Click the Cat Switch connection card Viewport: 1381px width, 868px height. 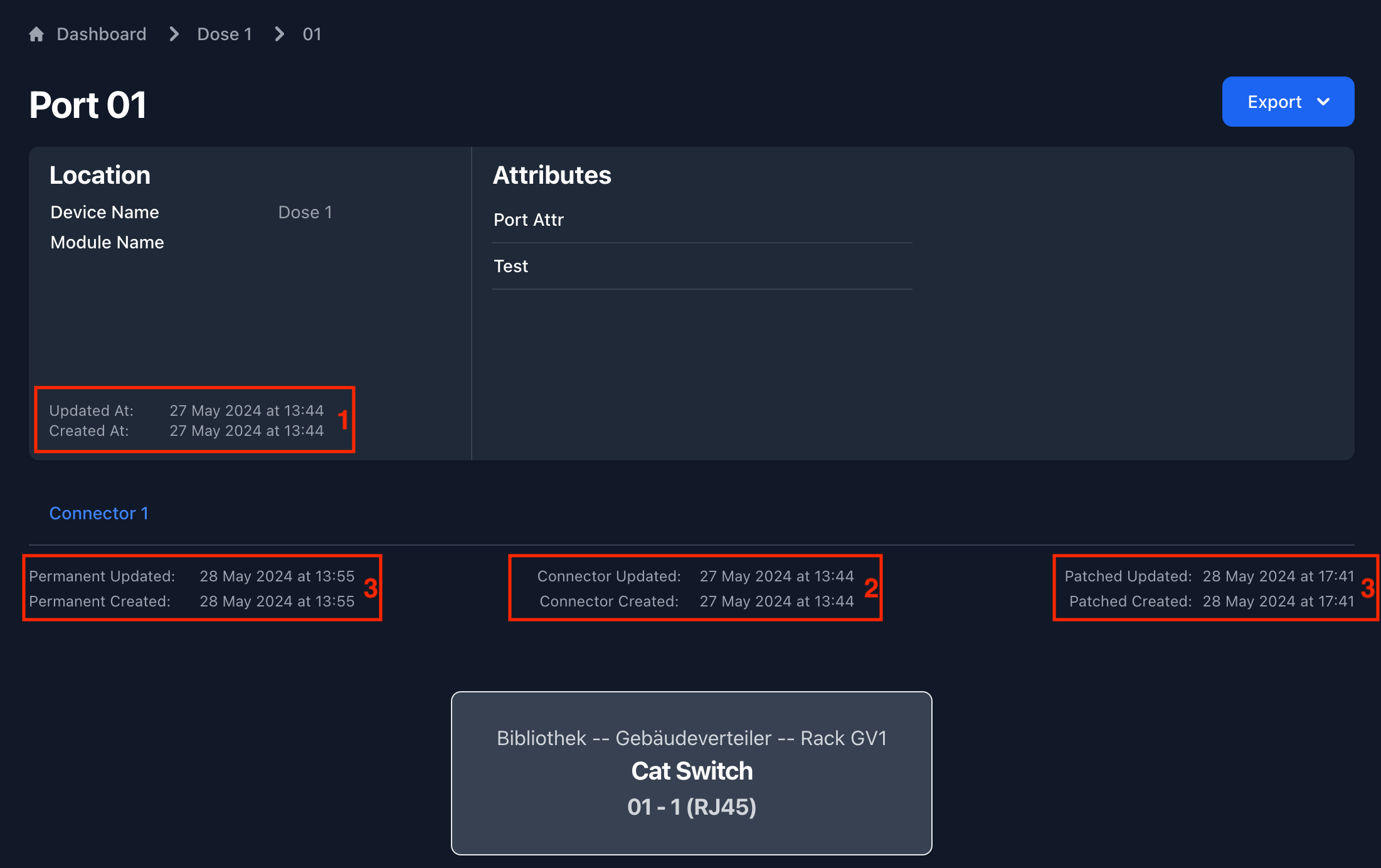pyautogui.click(x=691, y=772)
